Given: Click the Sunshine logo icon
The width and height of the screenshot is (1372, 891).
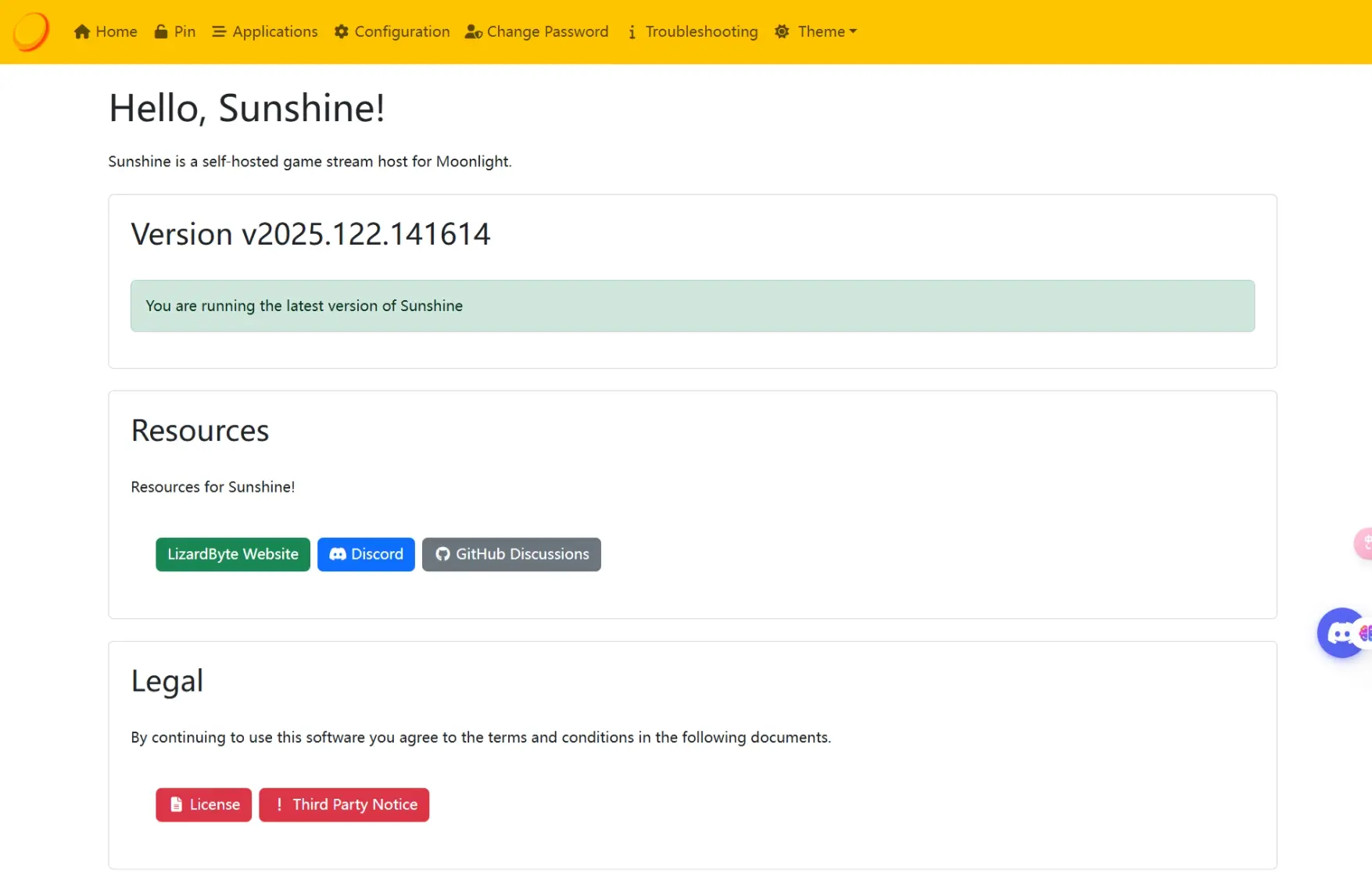Looking at the screenshot, I should pyautogui.click(x=31, y=32).
